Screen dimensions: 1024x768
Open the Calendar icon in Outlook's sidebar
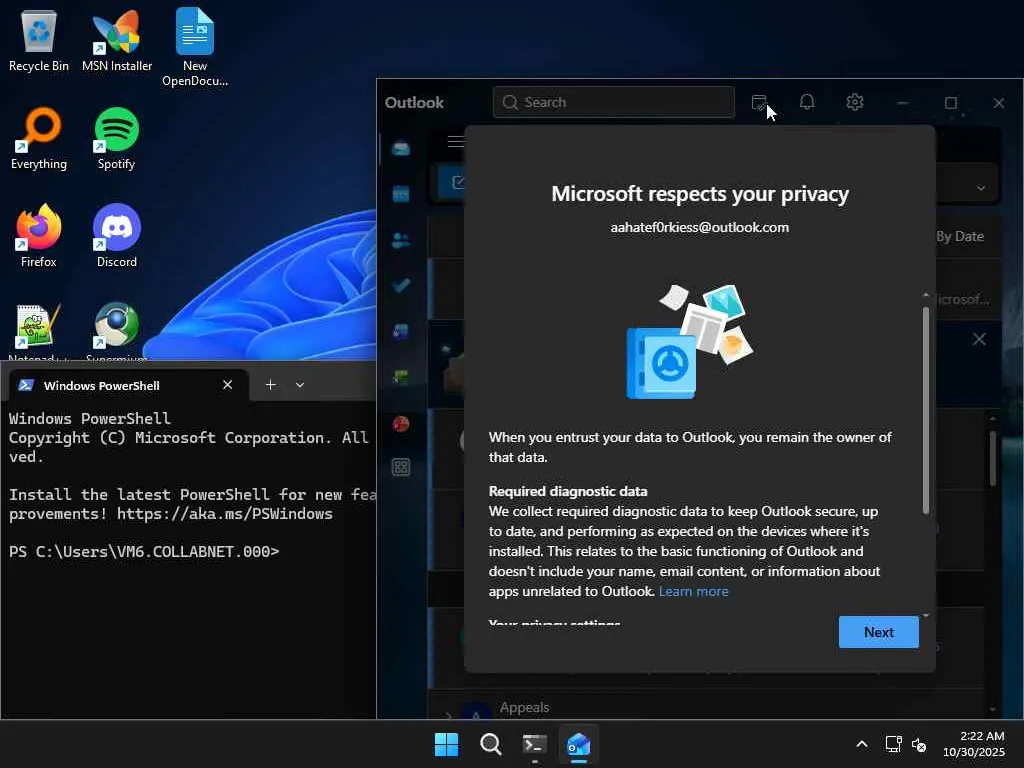(x=401, y=194)
